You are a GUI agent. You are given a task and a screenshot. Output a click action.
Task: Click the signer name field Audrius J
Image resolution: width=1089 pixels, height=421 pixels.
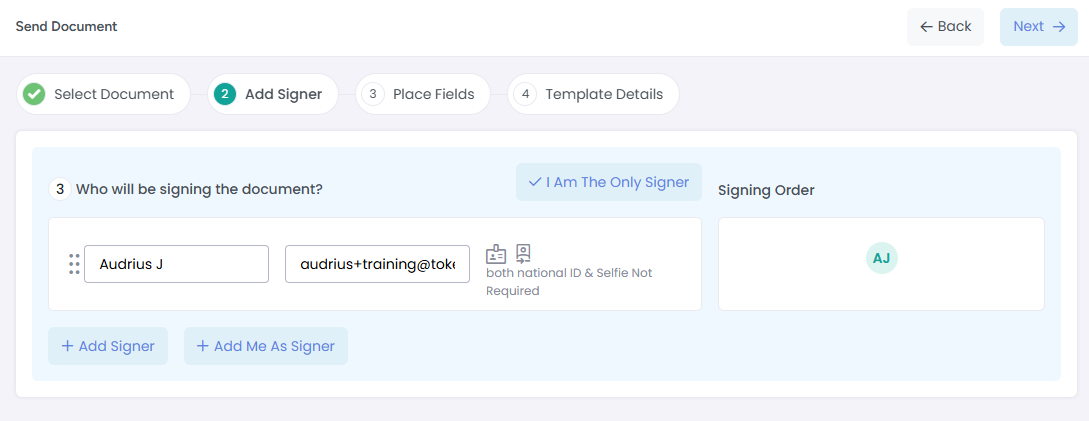pos(176,264)
